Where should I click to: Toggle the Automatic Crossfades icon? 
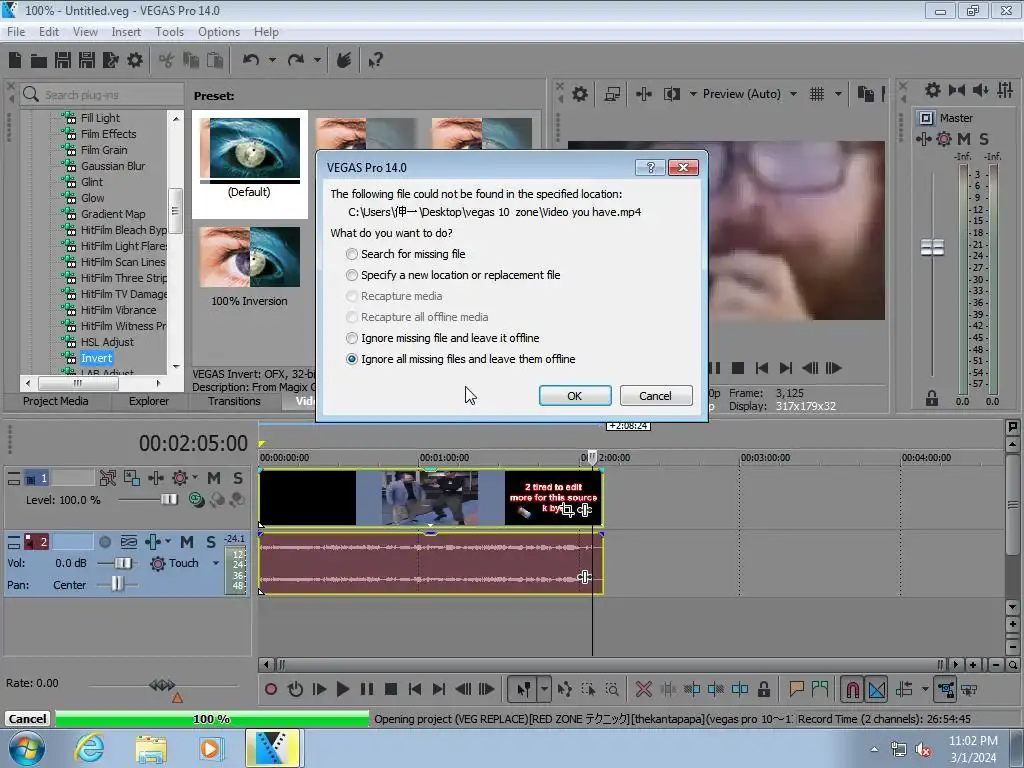(877, 690)
